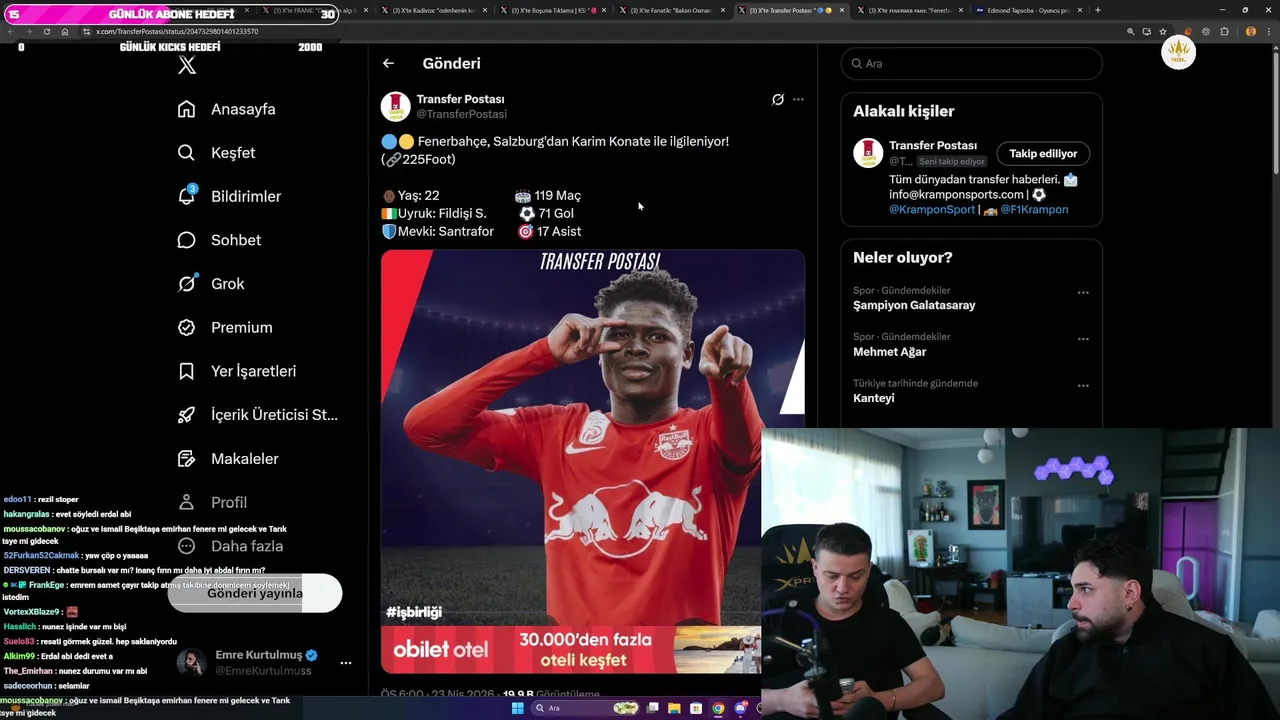Viewport: 1280px width, 720px height.
Task: Open Sohbet chat messages
Action: coord(219,240)
